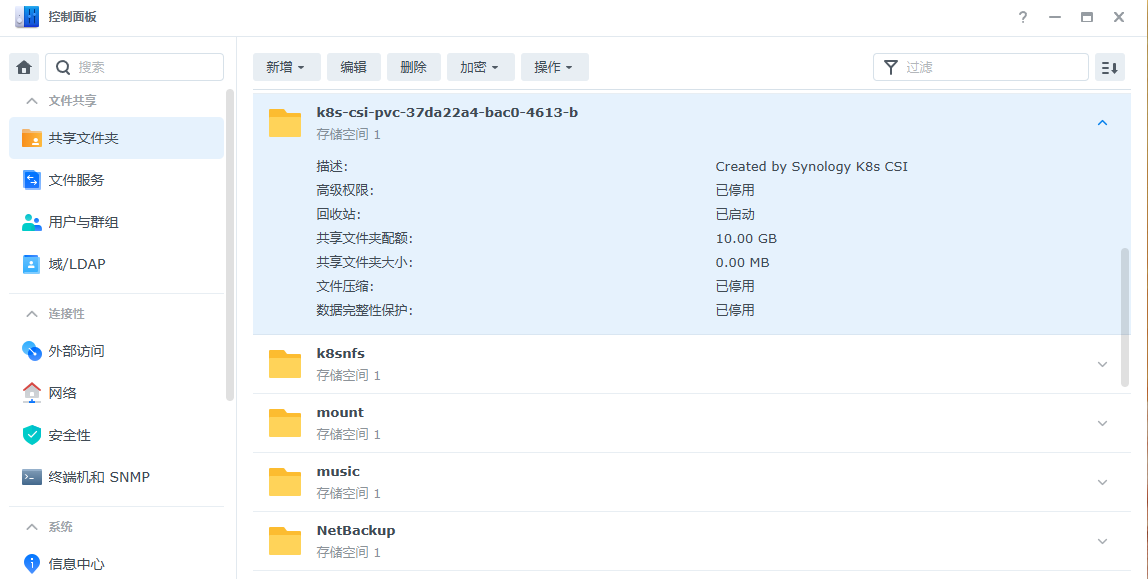Screen dimensions: 1148x579
Task: Open 网络 in the sidebar
Action: tap(116, 393)
